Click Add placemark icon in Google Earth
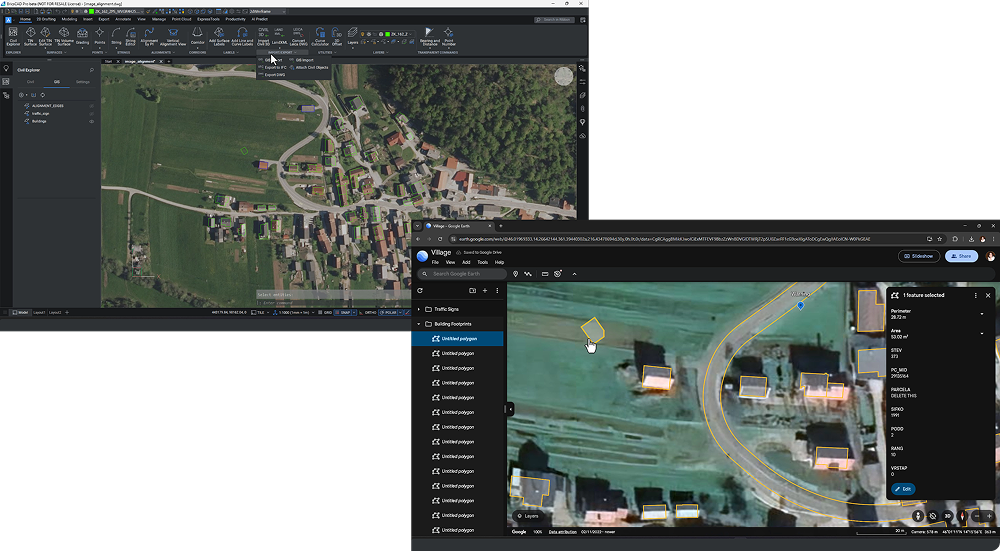The image size is (1000, 551). pos(515,274)
